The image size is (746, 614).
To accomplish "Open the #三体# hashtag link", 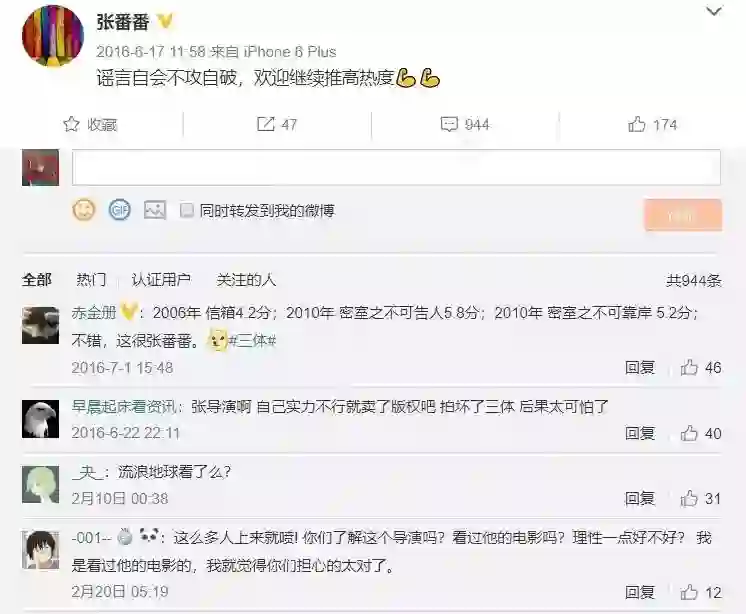I will (253, 341).
